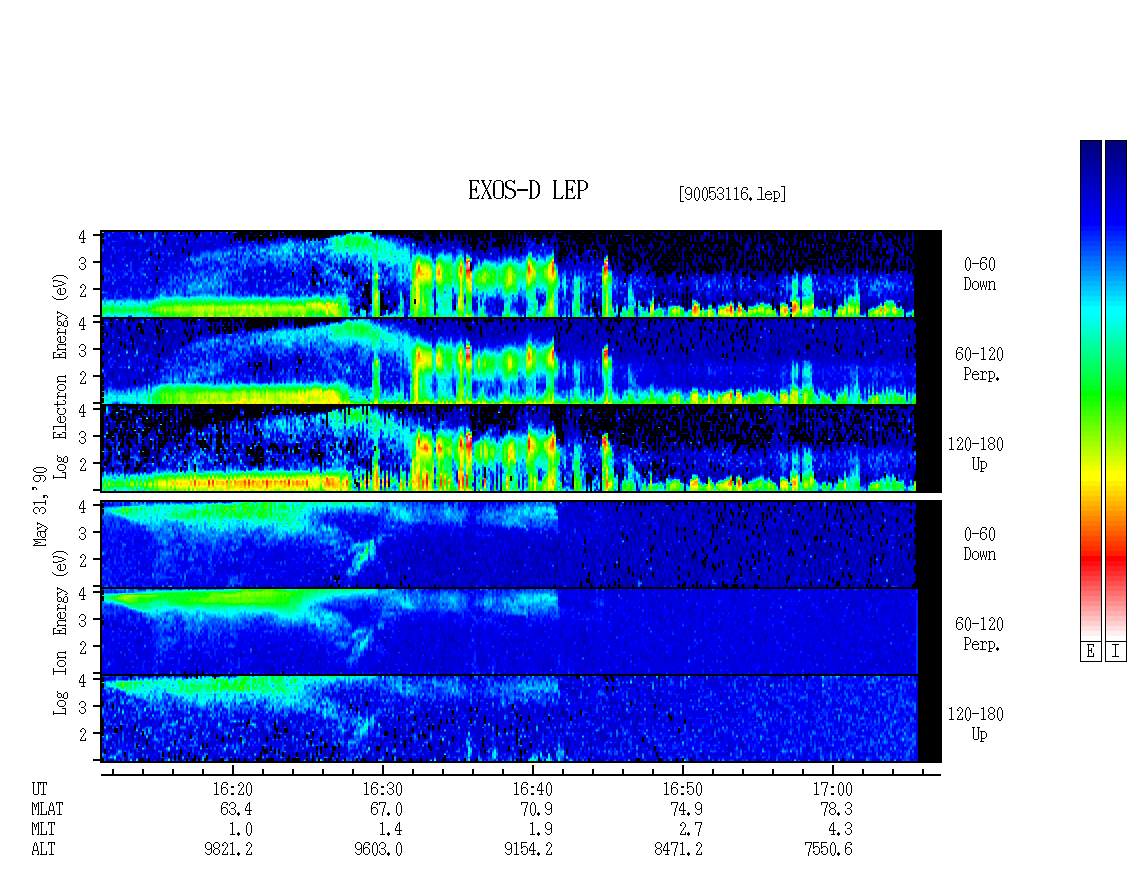The width and height of the screenshot is (1130, 875).
Task: Click MLT value 1.4
Action: tap(390, 830)
